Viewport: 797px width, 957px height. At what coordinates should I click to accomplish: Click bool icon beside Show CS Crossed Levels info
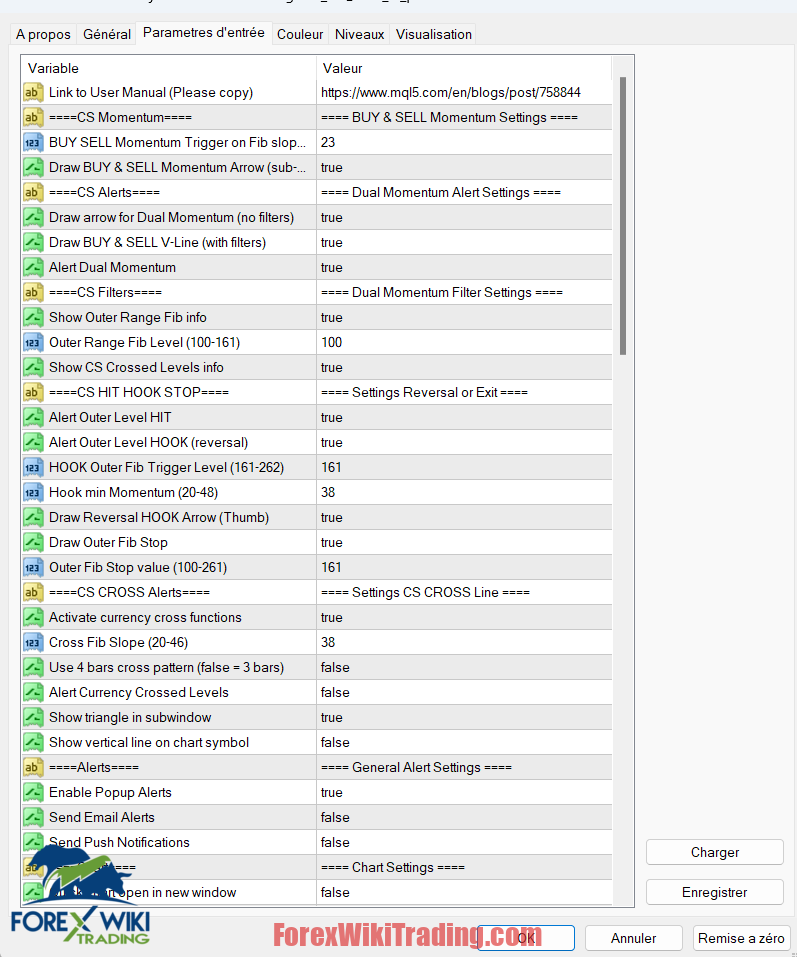(33, 367)
